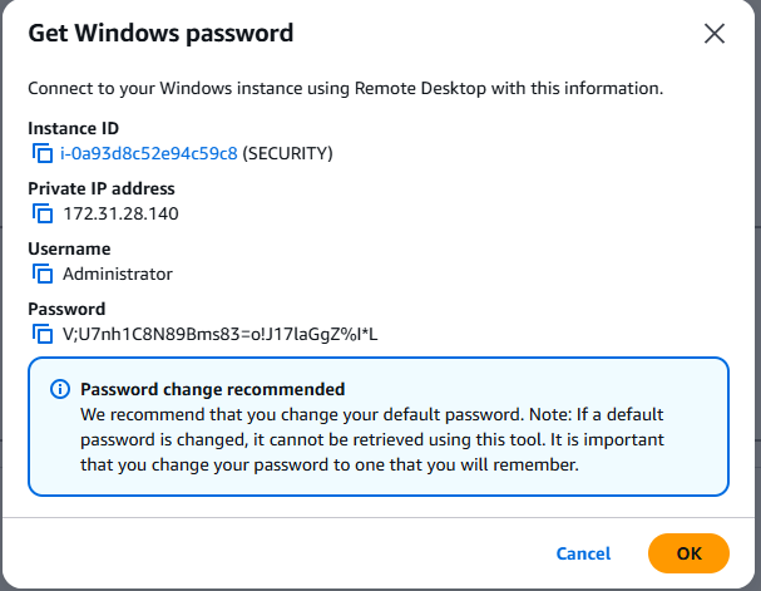Copy the Instance ID to clipboard

43,153
